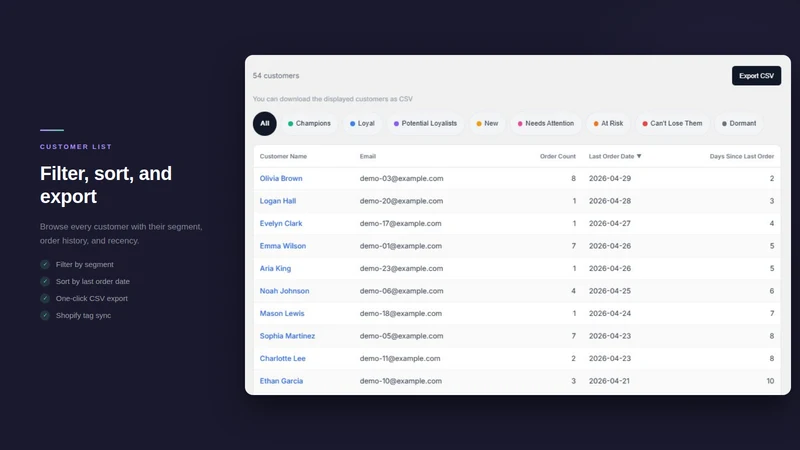Click last order date 2026-04-29

[x=610, y=179]
